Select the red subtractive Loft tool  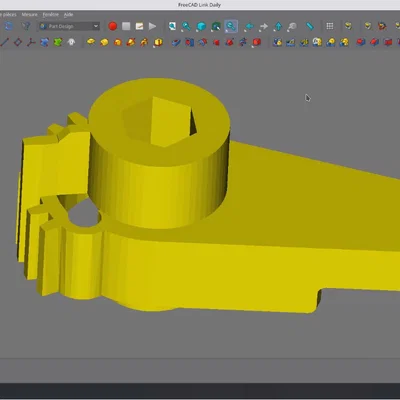pyautogui.click(x=216, y=42)
